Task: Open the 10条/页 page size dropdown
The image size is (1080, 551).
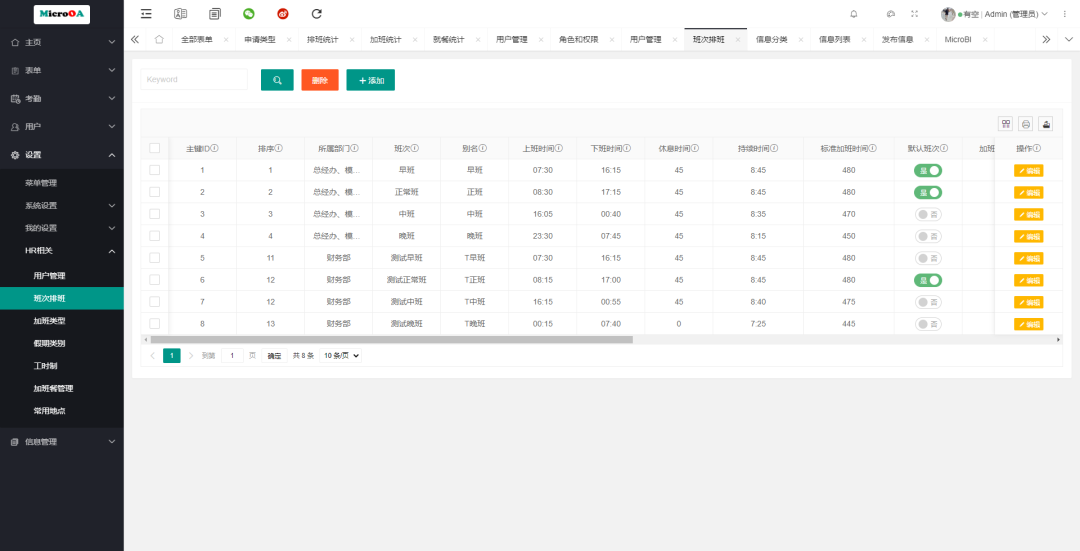Action: pyautogui.click(x=340, y=355)
